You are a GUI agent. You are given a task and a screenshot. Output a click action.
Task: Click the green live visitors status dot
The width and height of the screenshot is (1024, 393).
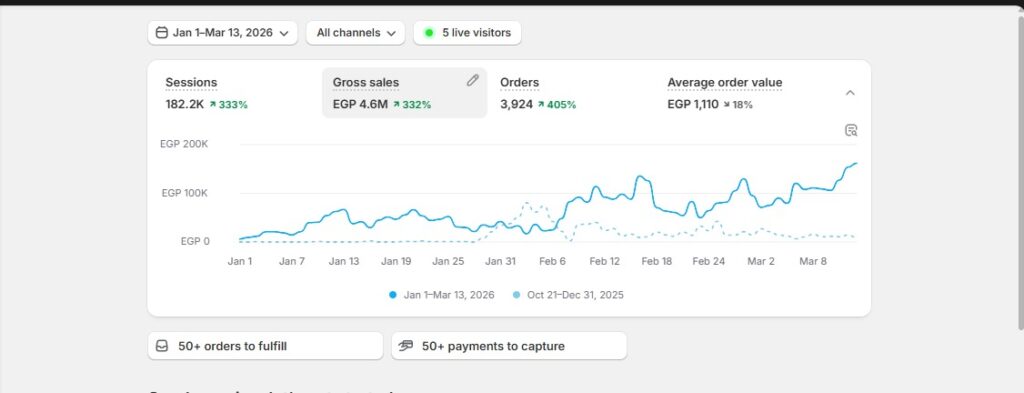tap(429, 33)
